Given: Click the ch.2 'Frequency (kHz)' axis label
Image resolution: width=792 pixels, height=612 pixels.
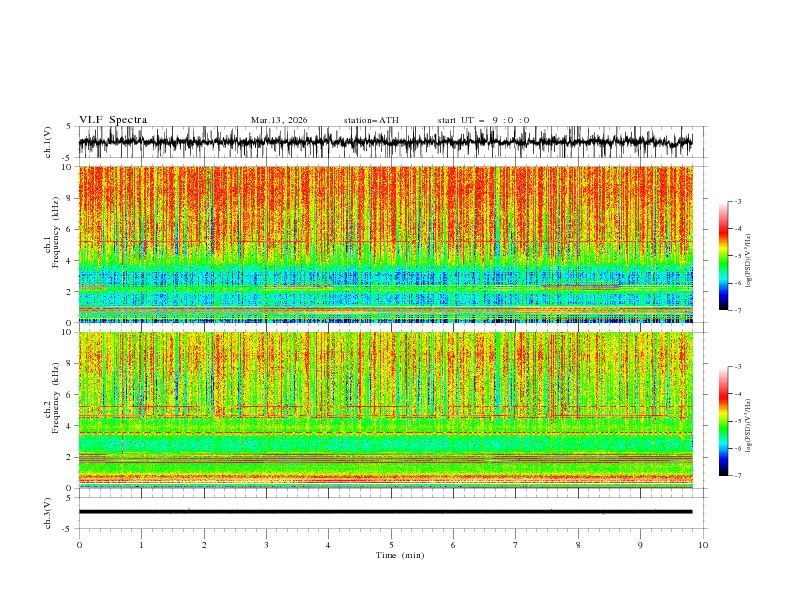Looking at the screenshot, I should [56, 397].
